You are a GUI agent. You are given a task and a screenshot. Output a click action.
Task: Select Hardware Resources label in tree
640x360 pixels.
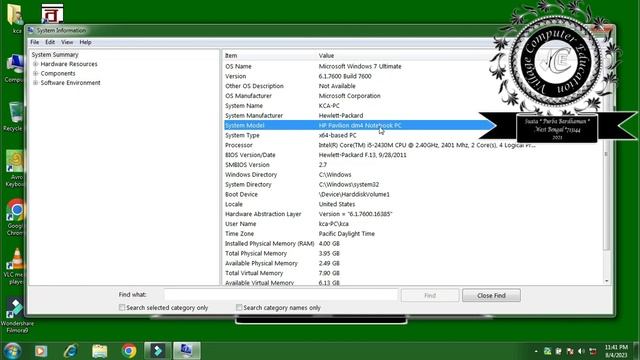point(69,64)
